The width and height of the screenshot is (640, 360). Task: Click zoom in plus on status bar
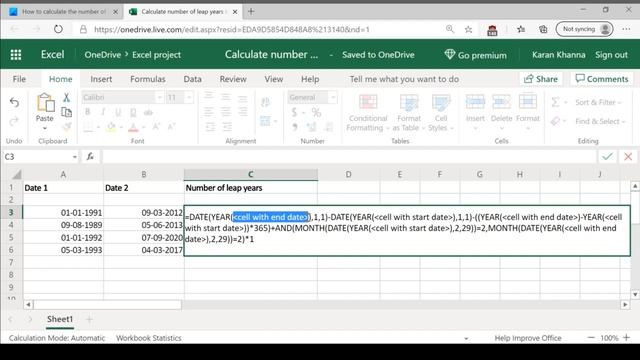click(x=627, y=338)
